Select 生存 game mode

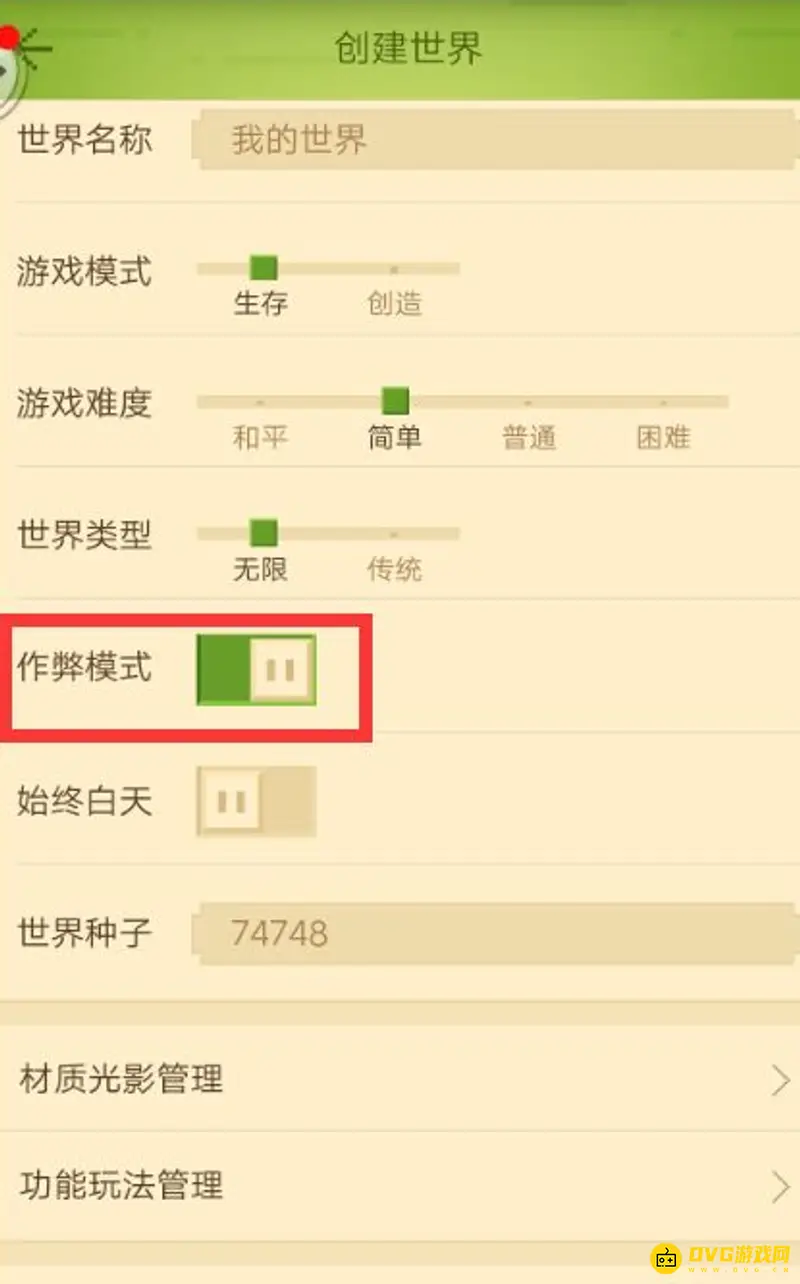tap(261, 303)
